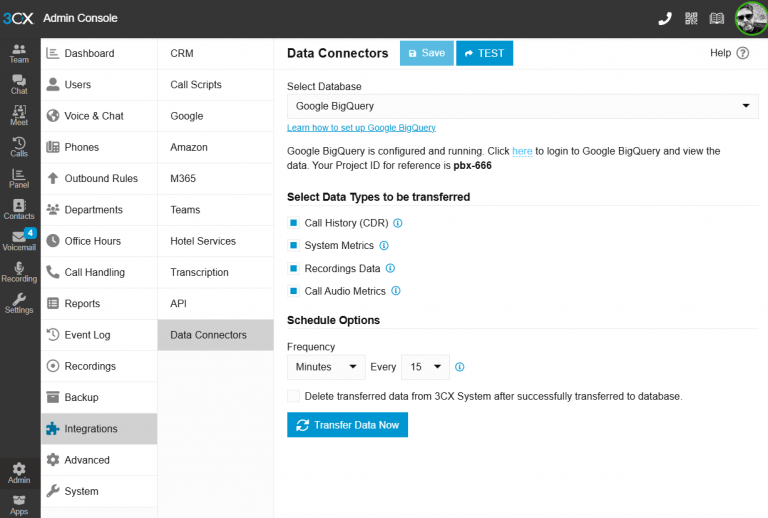Open Learn how to set up Google BigQuery link

click(361, 128)
